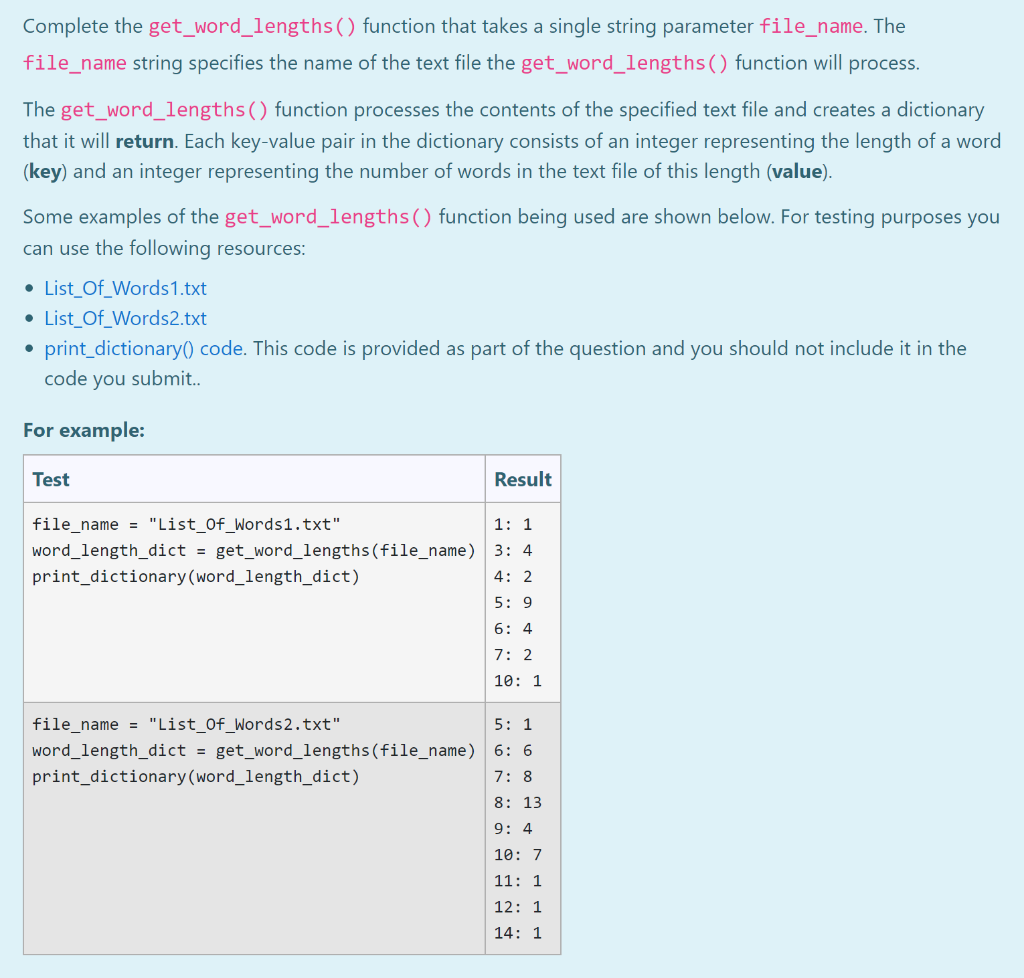Click the result value '8: 13' in second example
Image resolution: width=1024 pixels, height=978 pixels.
point(516,802)
